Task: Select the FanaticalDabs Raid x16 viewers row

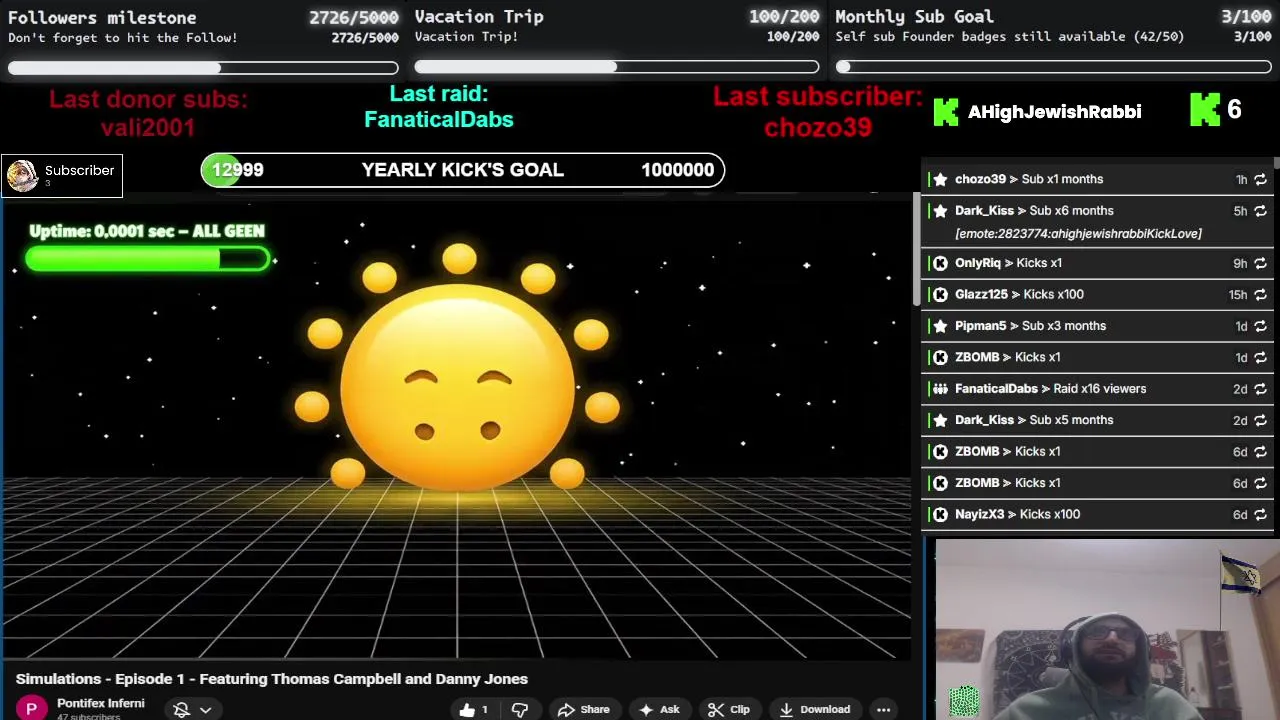Action: (x=1097, y=389)
